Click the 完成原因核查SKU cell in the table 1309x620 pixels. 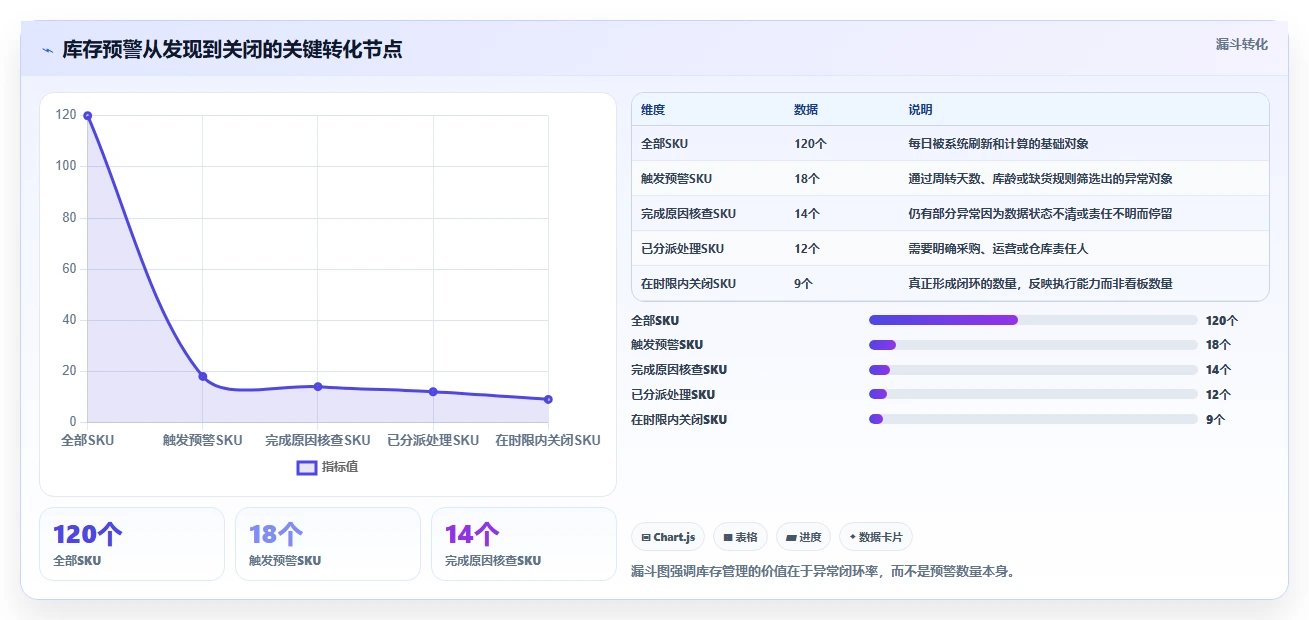pyautogui.click(x=688, y=214)
